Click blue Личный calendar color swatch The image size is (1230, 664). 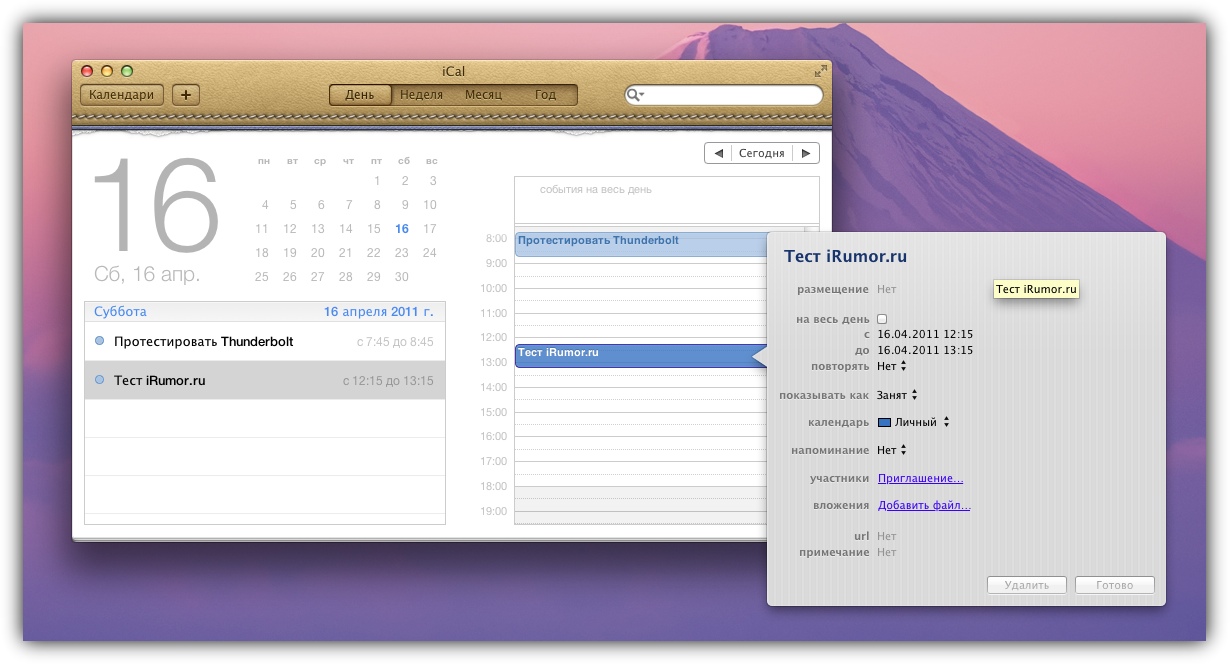(884, 422)
